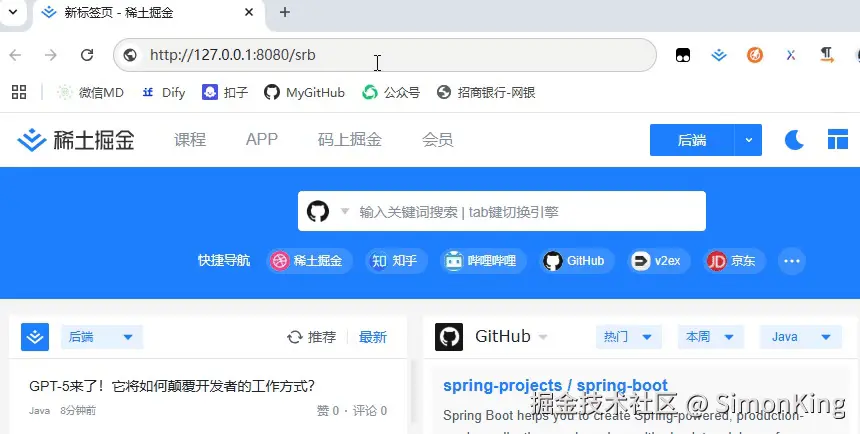The width and height of the screenshot is (860, 434).
Task: Open the article GPT-5来了！它将如何颠覆开发者的工作方式？
Action: point(172,386)
